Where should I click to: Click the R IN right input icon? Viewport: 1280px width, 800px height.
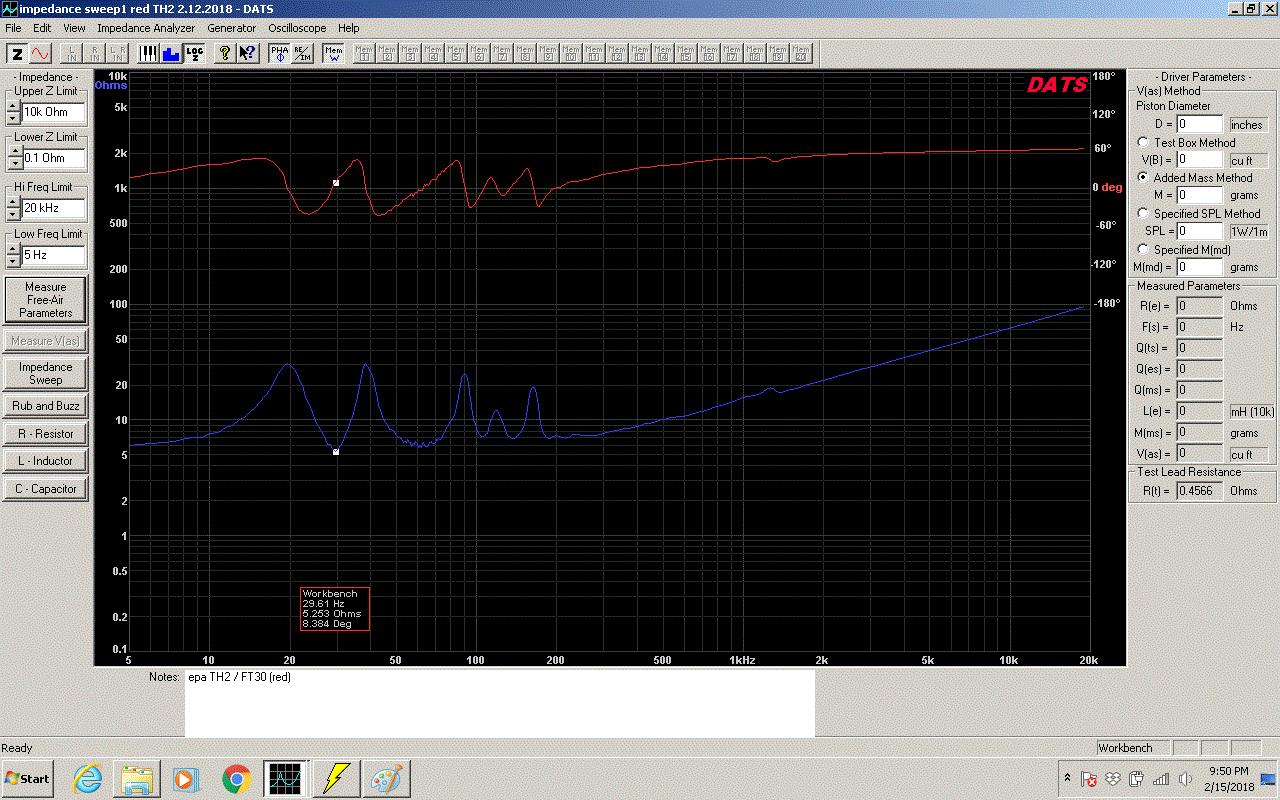point(95,54)
